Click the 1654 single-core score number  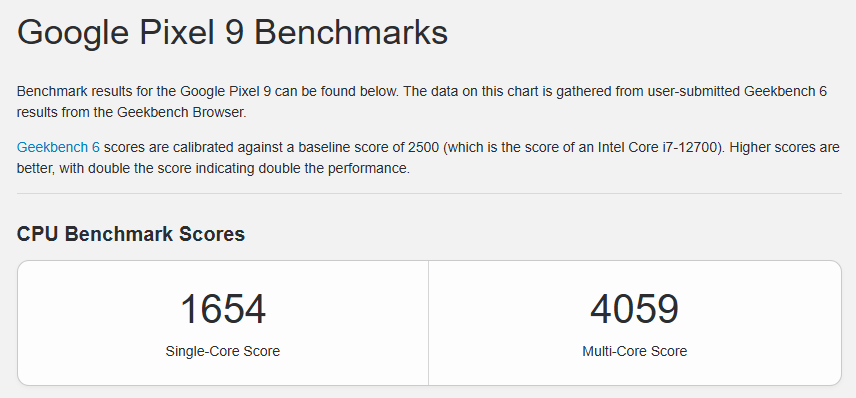(223, 310)
